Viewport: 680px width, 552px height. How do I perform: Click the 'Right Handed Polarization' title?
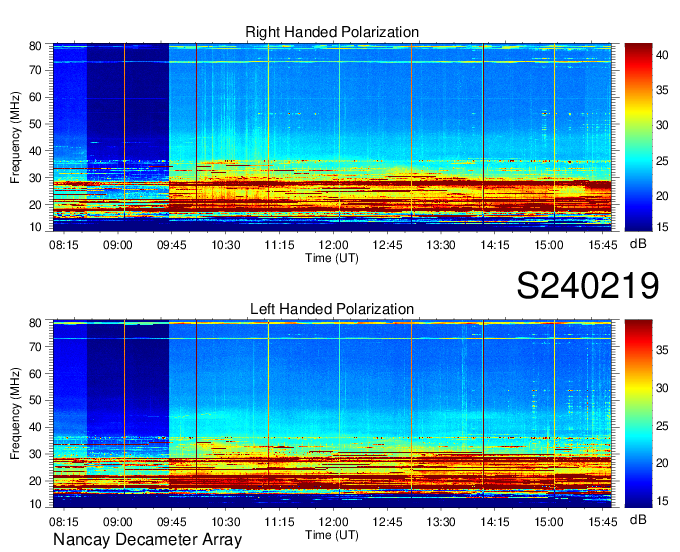[332, 32]
